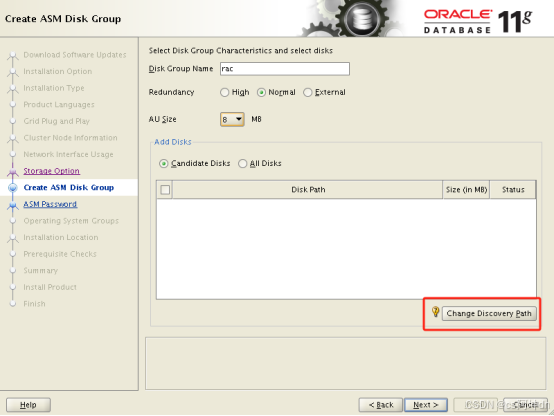Tick the select-all disks header checkbox
554x416 pixels.
click(165, 190)
